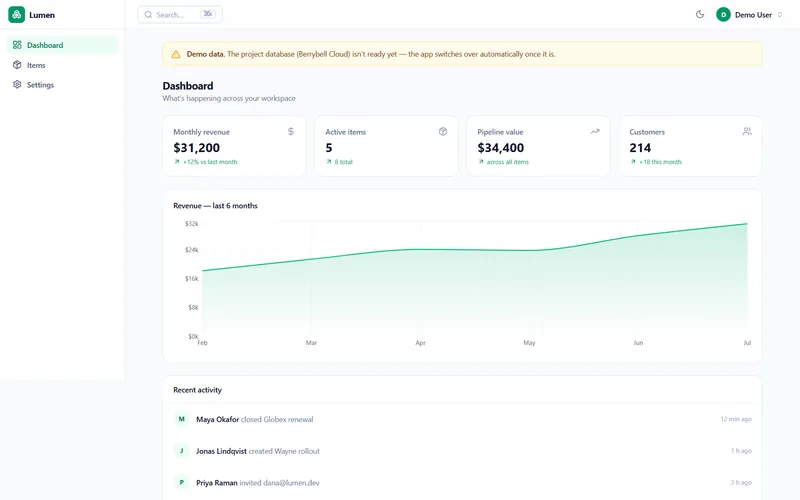Click up-arrow icon beside 8 total
The height and width of the screenshot is (500, 800).
coord(329,162)
